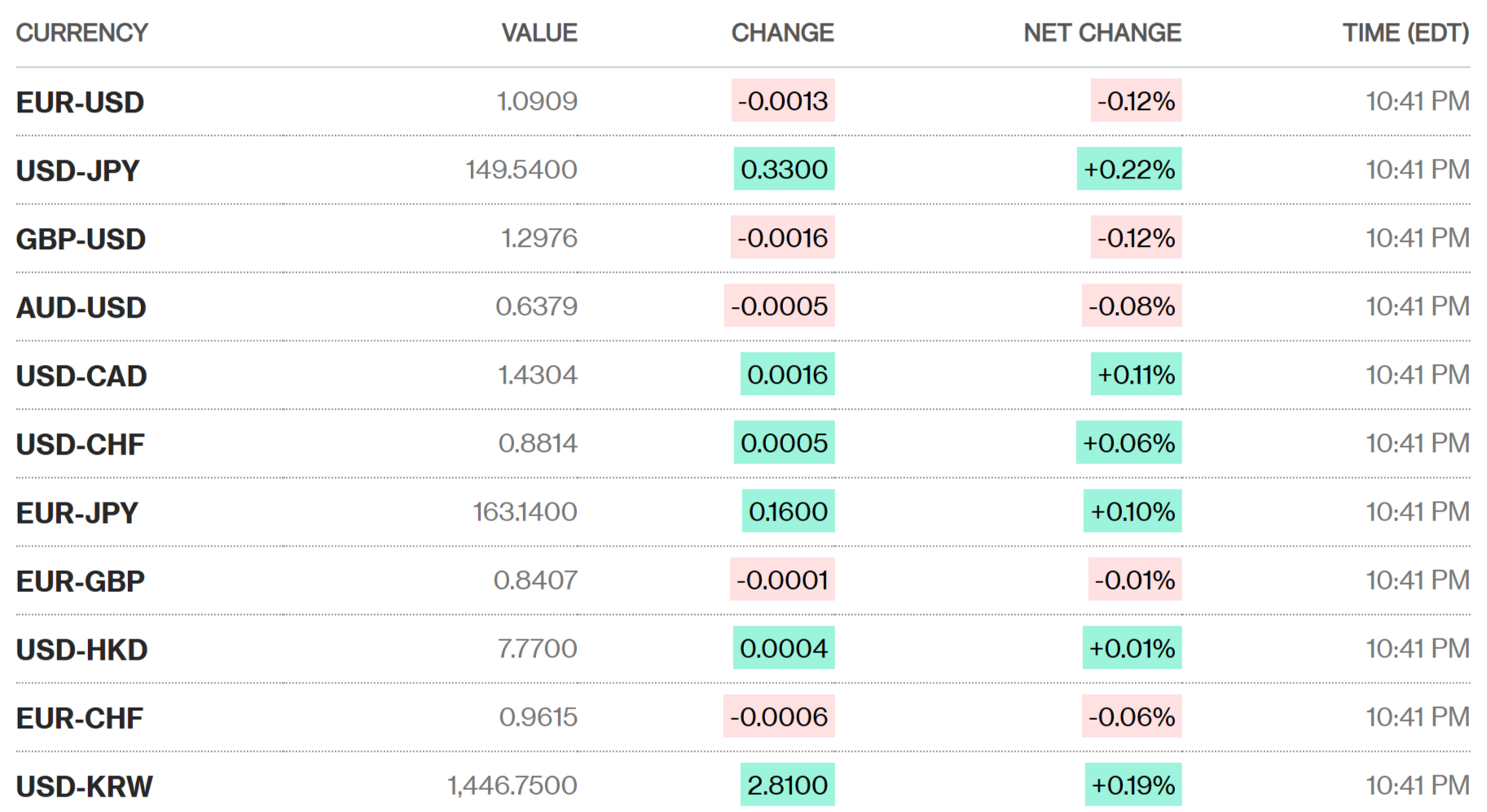
Task: Click the USD-HKD currency pair
Action: (81, 650)
